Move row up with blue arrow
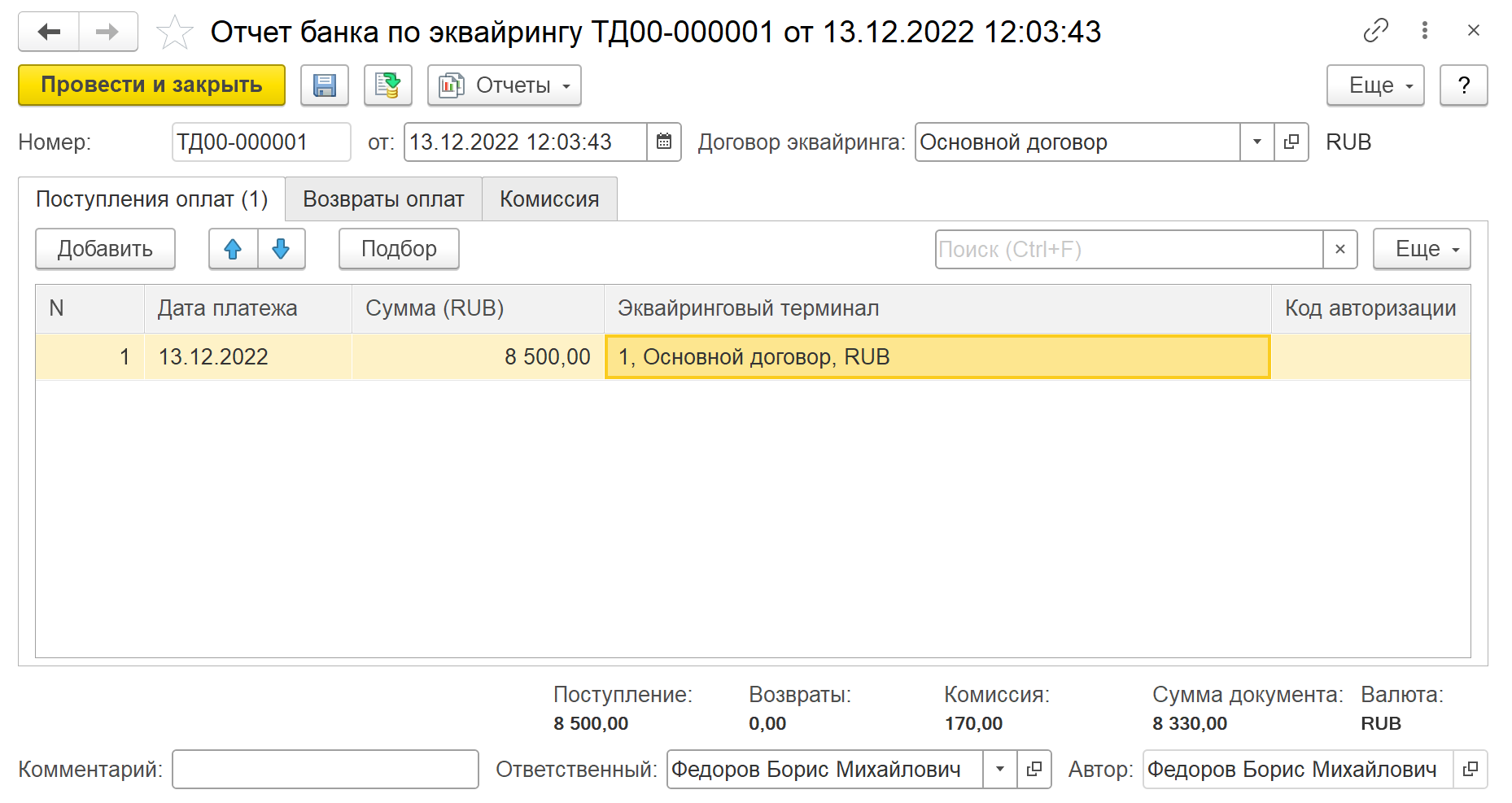The width and height of the screenshot is (1512, 803). click(233, 249)
